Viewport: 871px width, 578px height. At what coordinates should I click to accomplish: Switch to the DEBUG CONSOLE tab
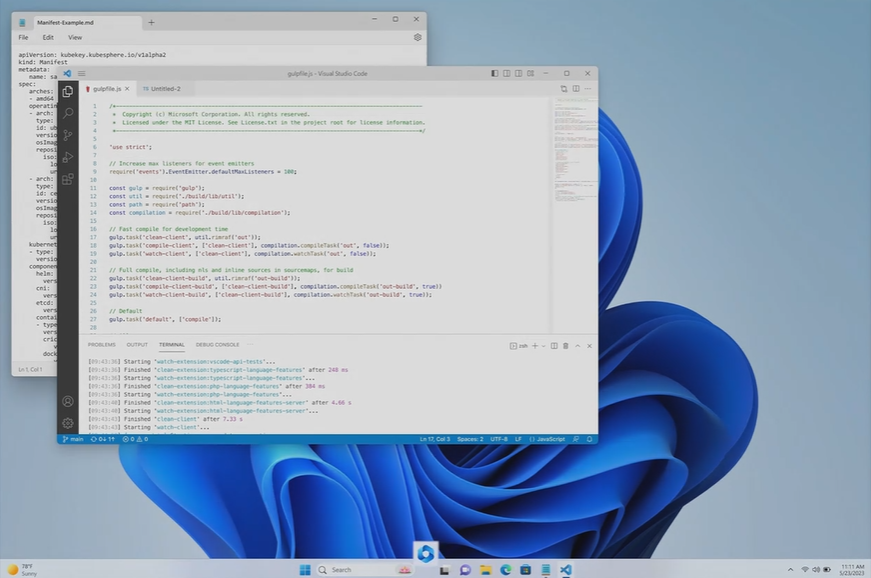[x=217, y=345]
